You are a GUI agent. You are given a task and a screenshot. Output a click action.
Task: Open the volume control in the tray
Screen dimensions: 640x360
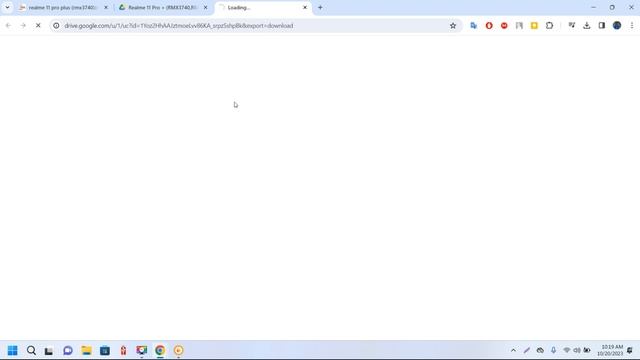pyautogui.click(x=577, y=350)
